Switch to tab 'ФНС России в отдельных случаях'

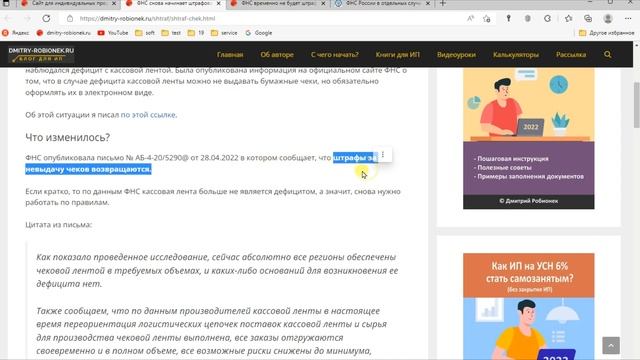[383, 3]
